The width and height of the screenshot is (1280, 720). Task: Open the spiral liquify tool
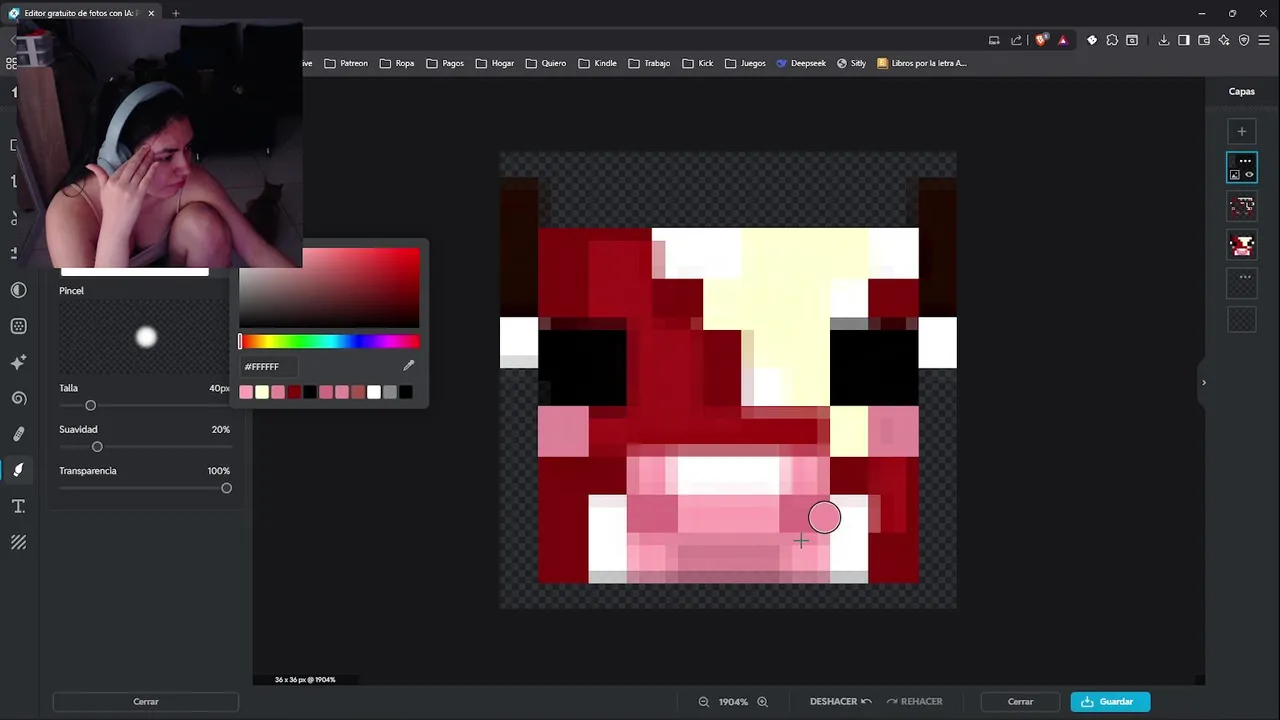click(18, 398)
